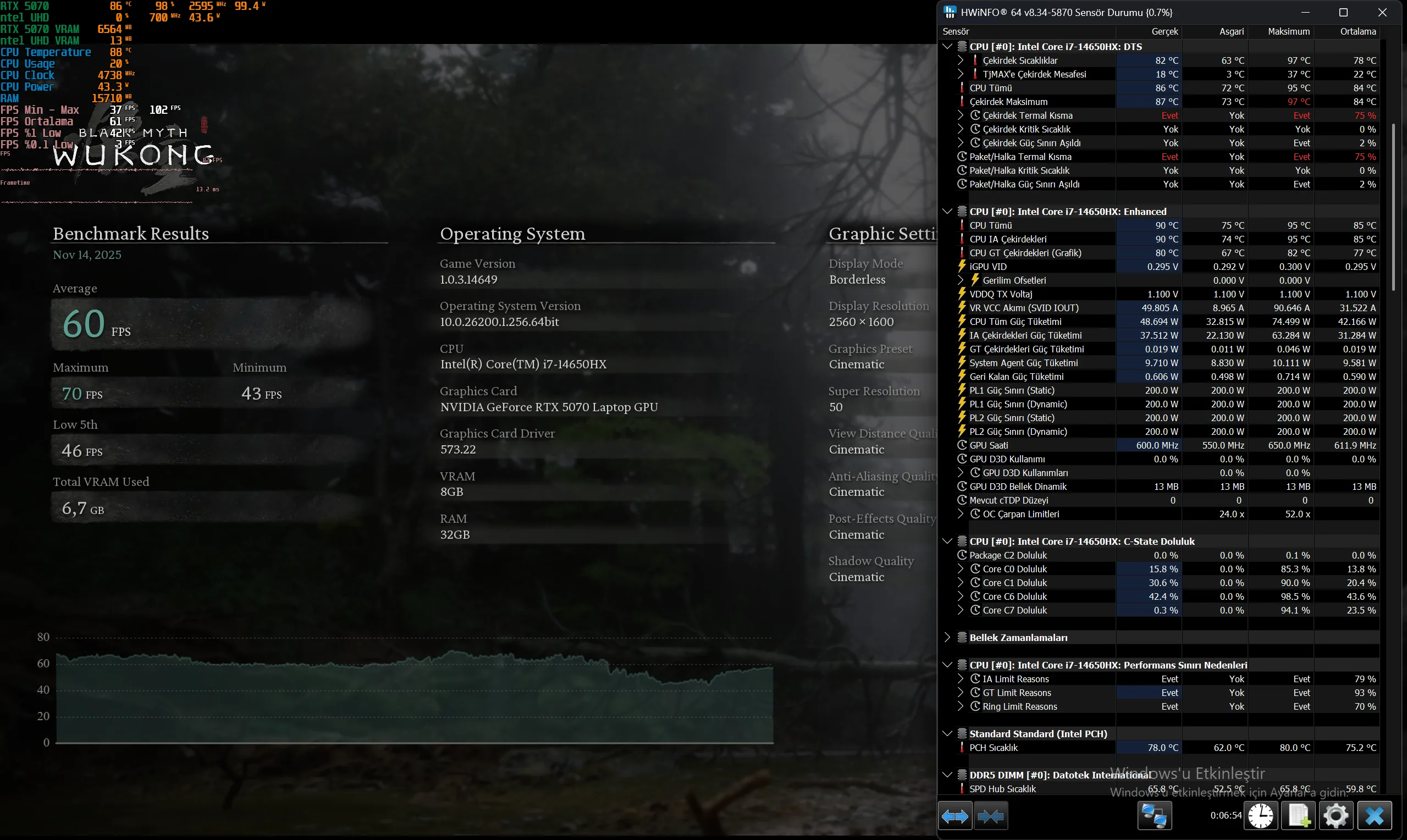Expand the IA Limit Reasons row
Screen dimensions: 1407x840
tap(961, 679)
